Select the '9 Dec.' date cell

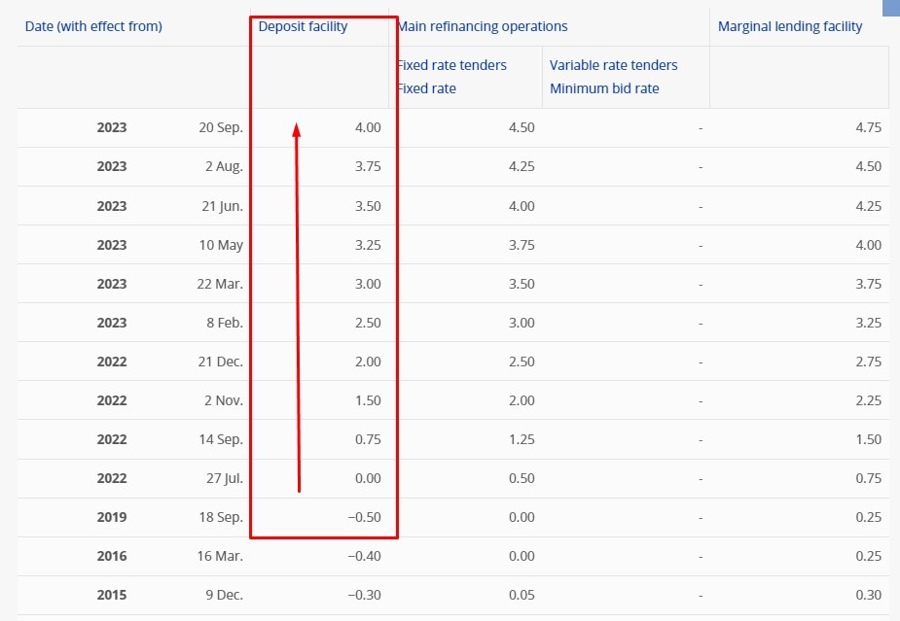pyautogui.click(x=224, y=595)
